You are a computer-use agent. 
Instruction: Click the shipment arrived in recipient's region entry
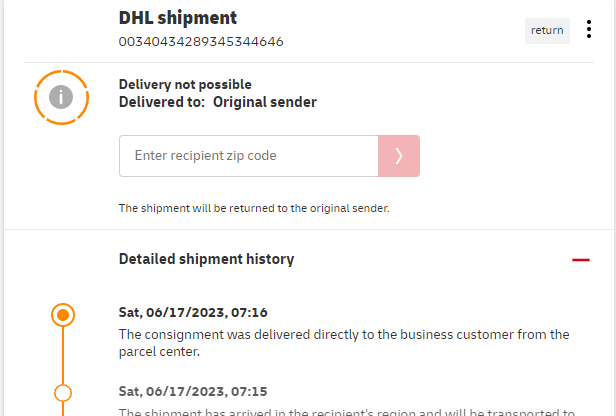(346, 412)
